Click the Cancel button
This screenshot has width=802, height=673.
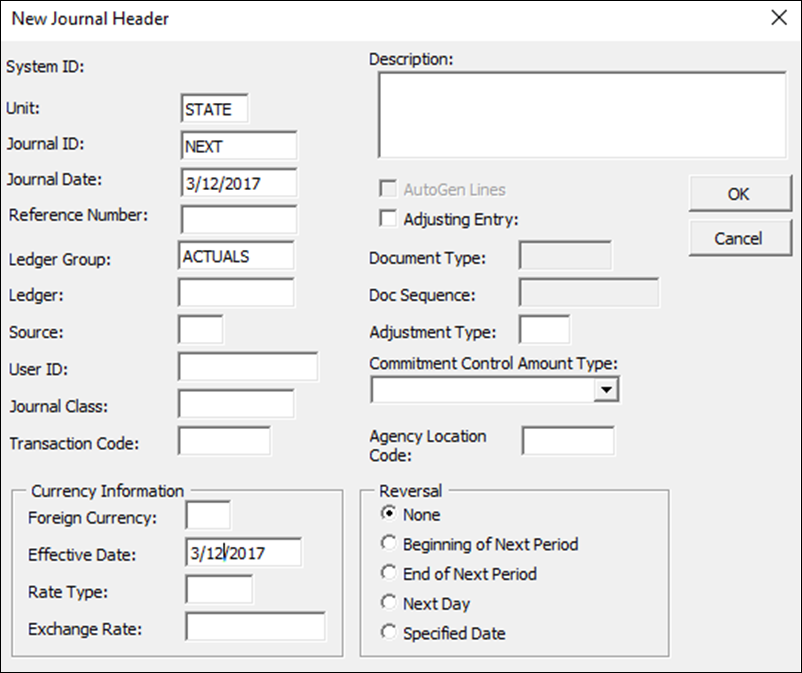click(739, 238)
